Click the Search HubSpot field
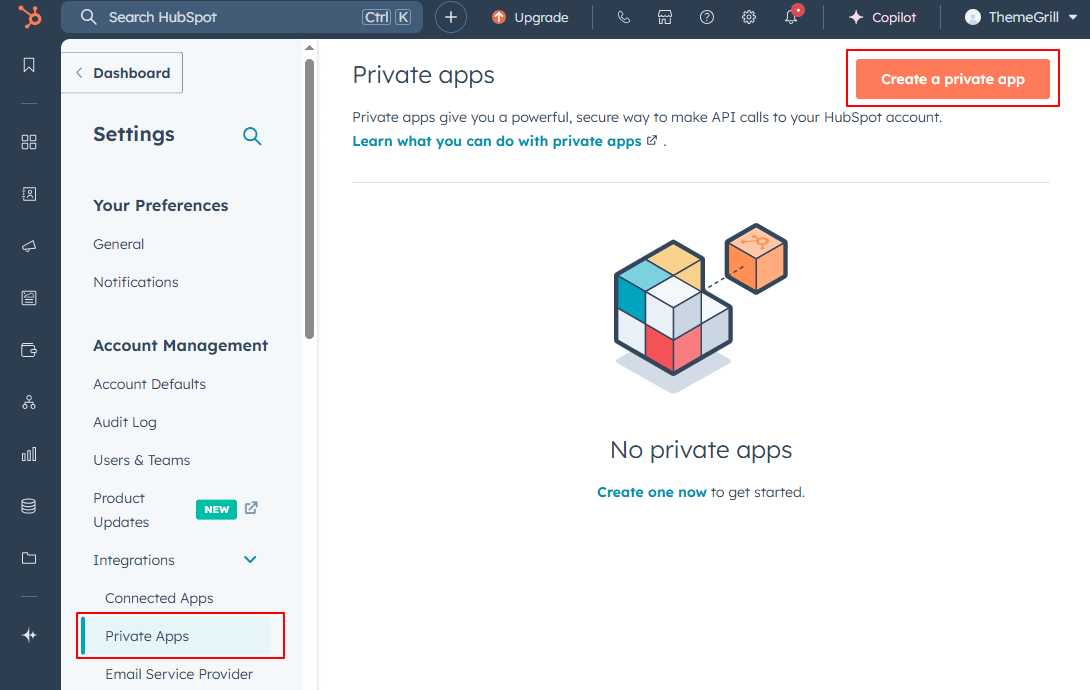 [242, 17]
